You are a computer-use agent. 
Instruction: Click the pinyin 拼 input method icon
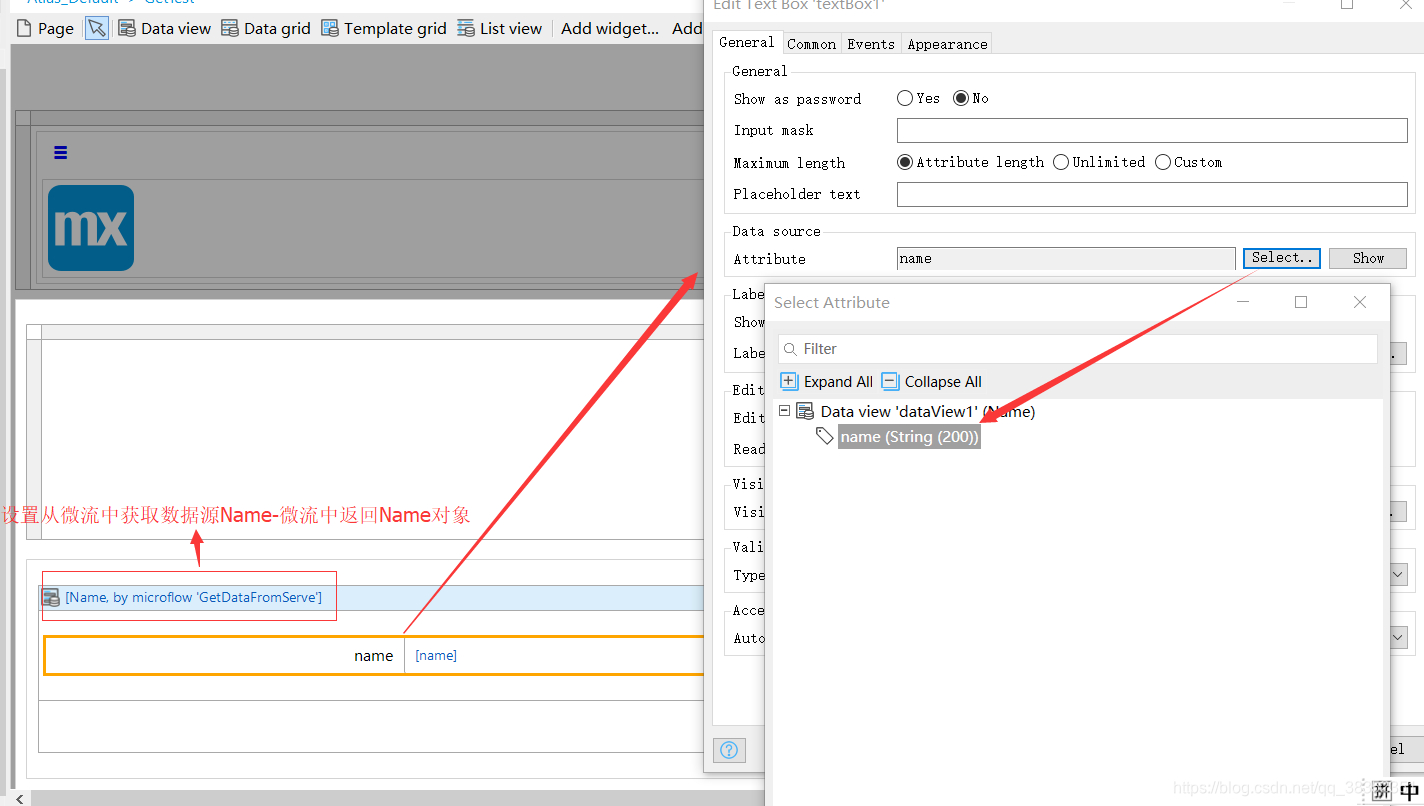(x=1382, y=792)
